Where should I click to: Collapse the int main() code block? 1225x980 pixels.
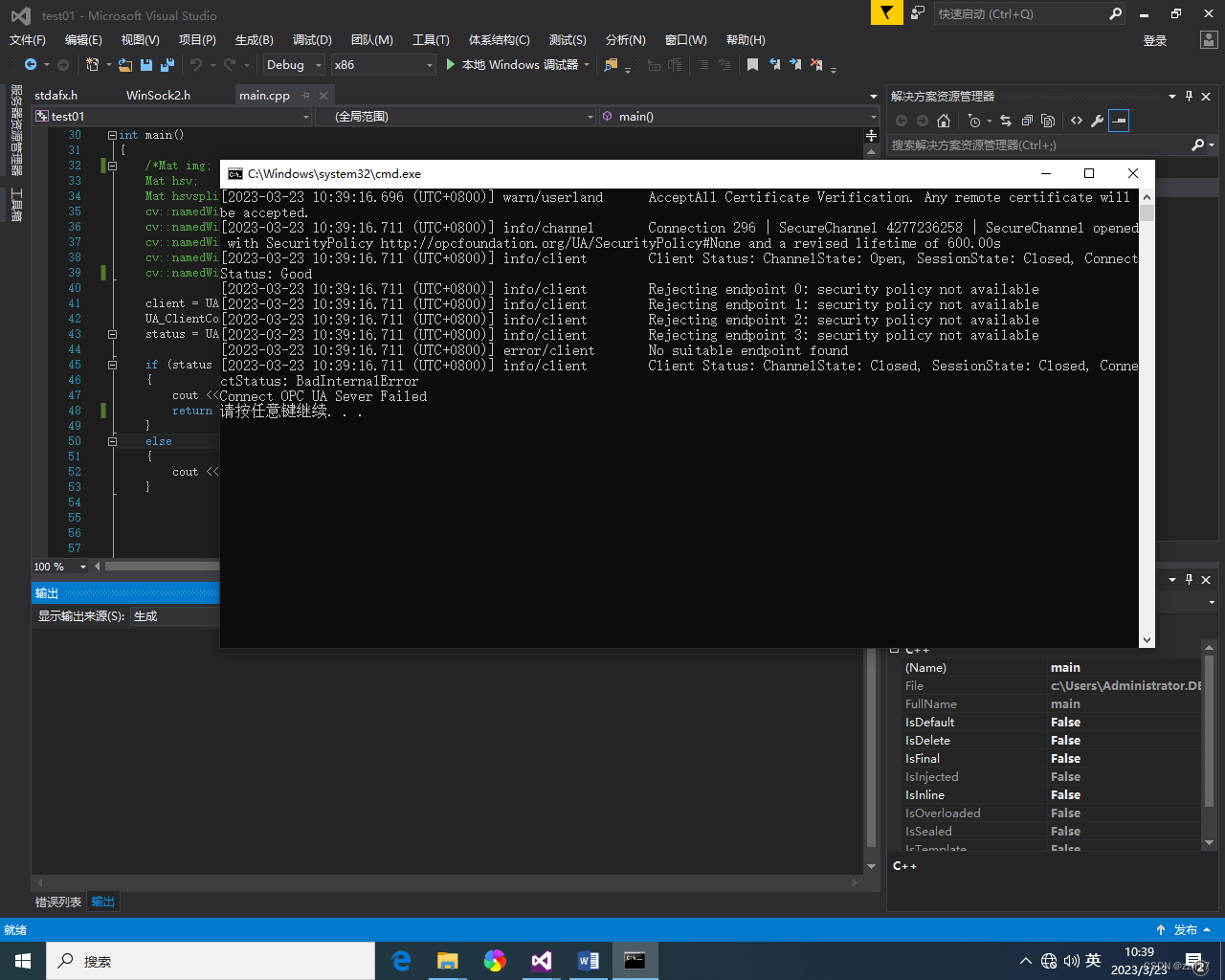click(112, 135)
